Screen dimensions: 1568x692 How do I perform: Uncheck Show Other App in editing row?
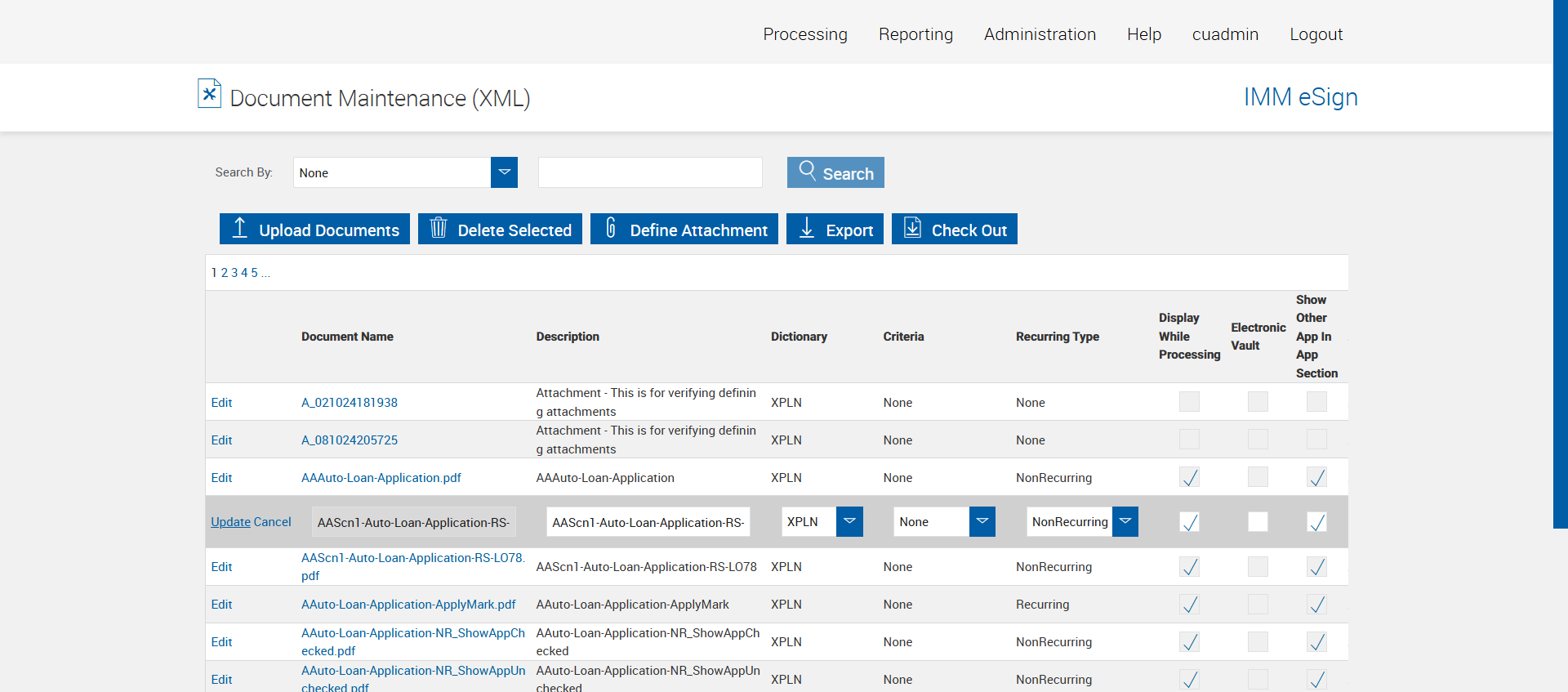pos(1316,522)
